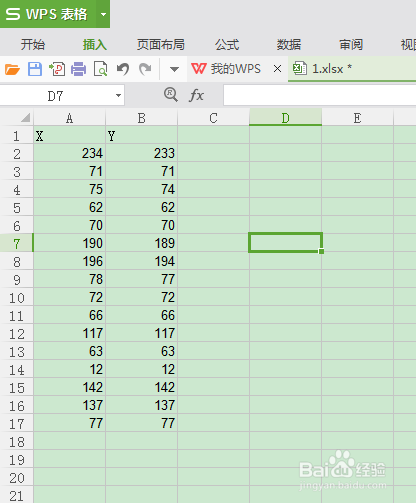
Task: Switch to the 插入 ribbon tab
Action: coord(95,44)
